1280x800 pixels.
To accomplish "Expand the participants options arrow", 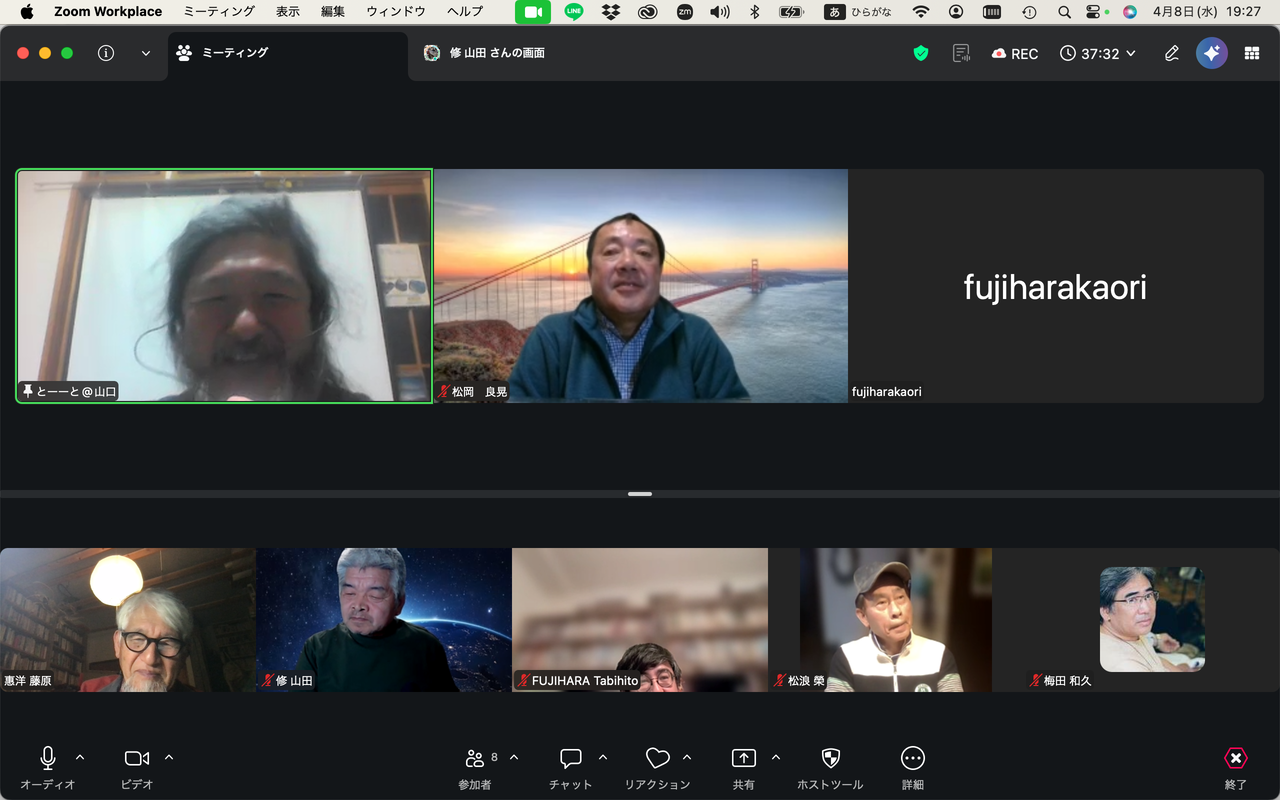I will 514,758.
